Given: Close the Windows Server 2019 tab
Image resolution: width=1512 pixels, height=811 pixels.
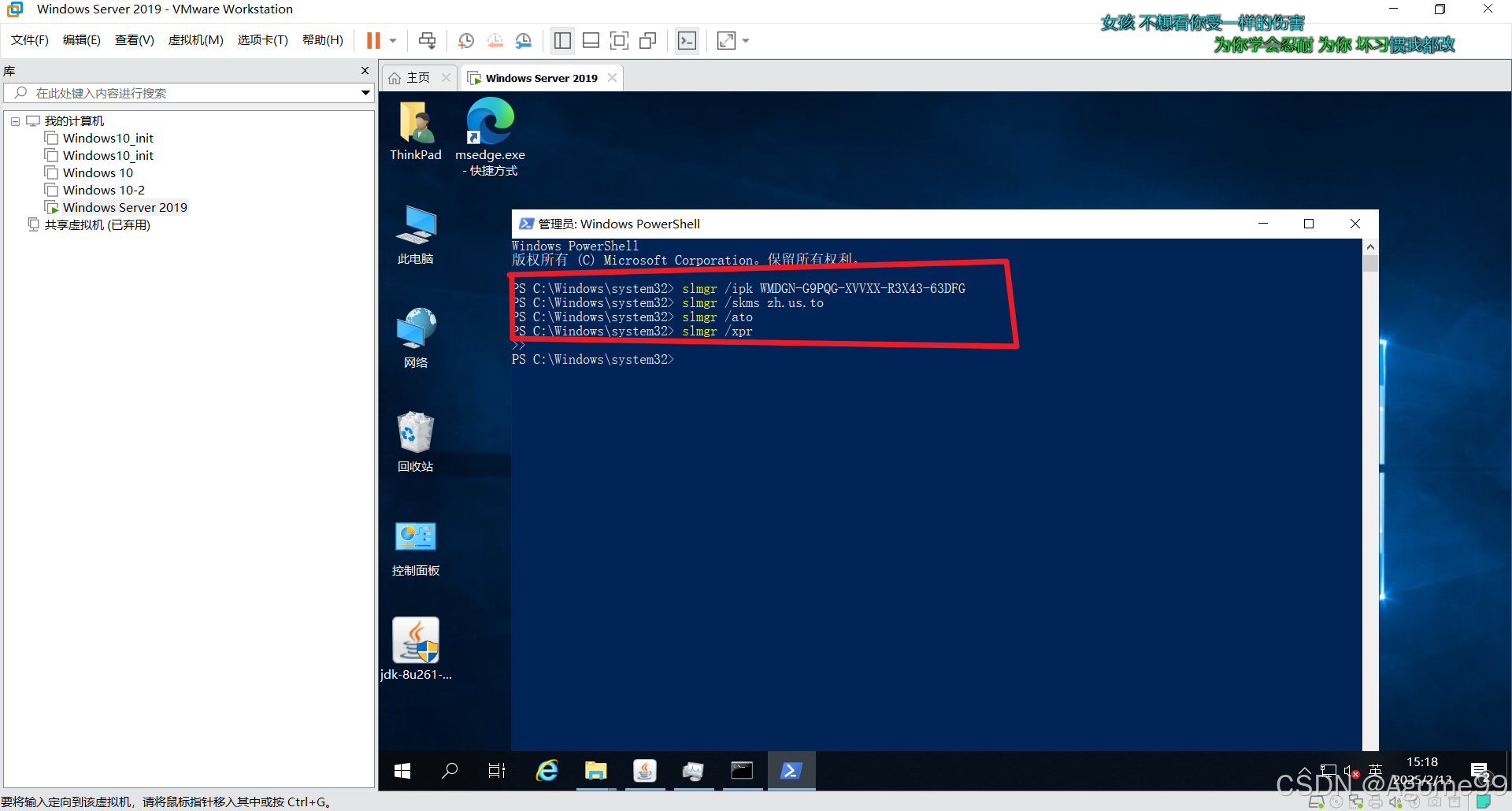Looking at the screenshot, I should (x=612, y=77).
